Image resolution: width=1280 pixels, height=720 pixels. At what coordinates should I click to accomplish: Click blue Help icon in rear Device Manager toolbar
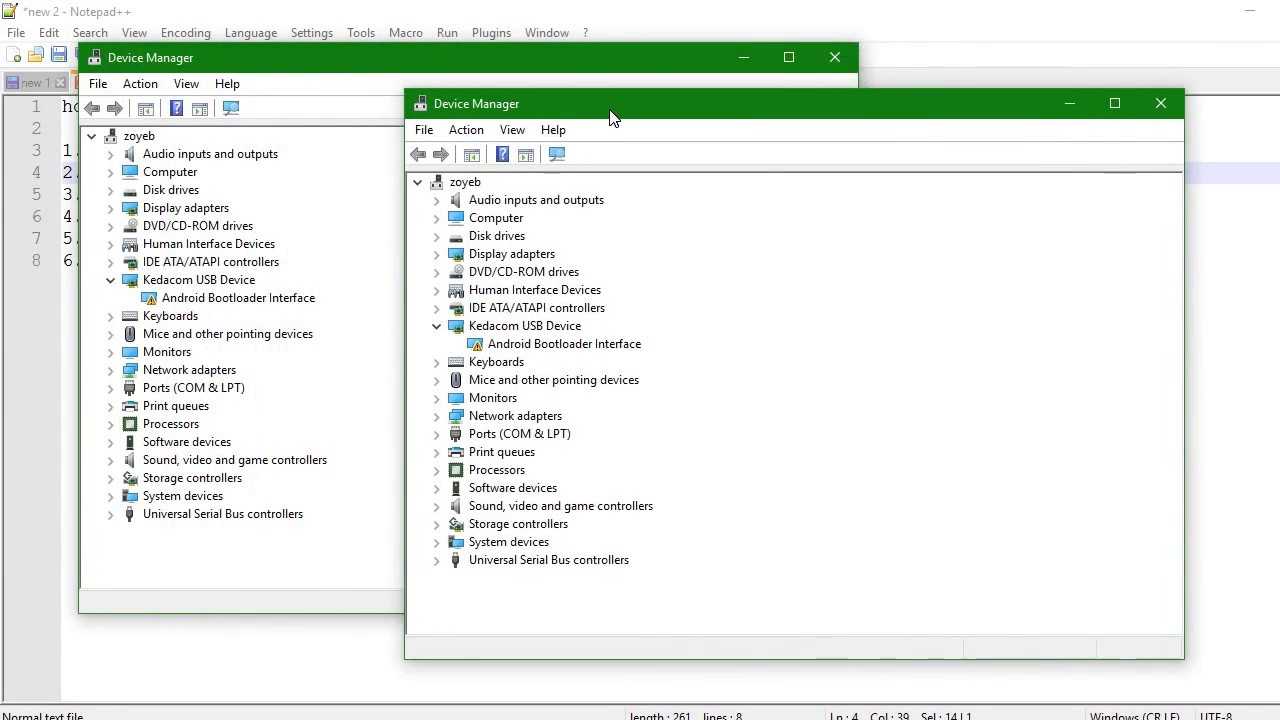pos(176,108)
